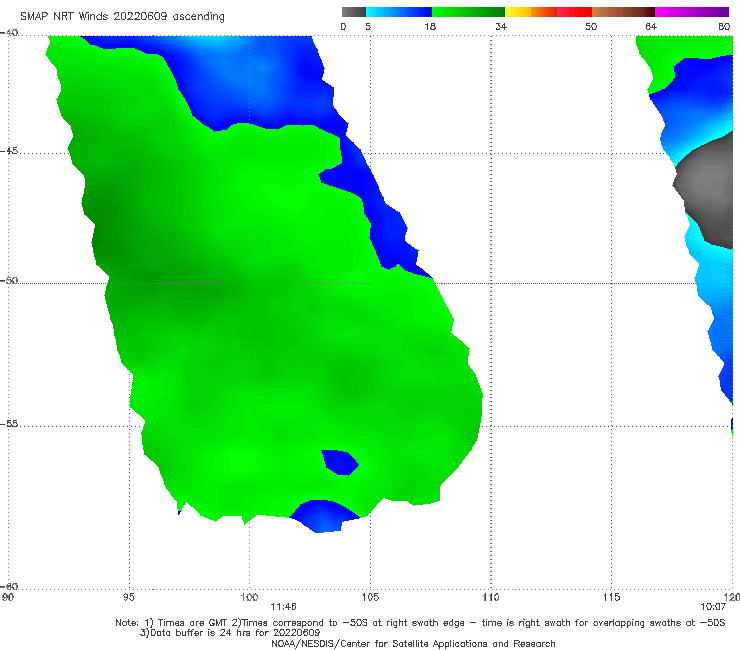This screenshot has width=740, height=650.
Task: Click the red segment of the color bar
Action: pyautogui.click(x=574, y=12)
